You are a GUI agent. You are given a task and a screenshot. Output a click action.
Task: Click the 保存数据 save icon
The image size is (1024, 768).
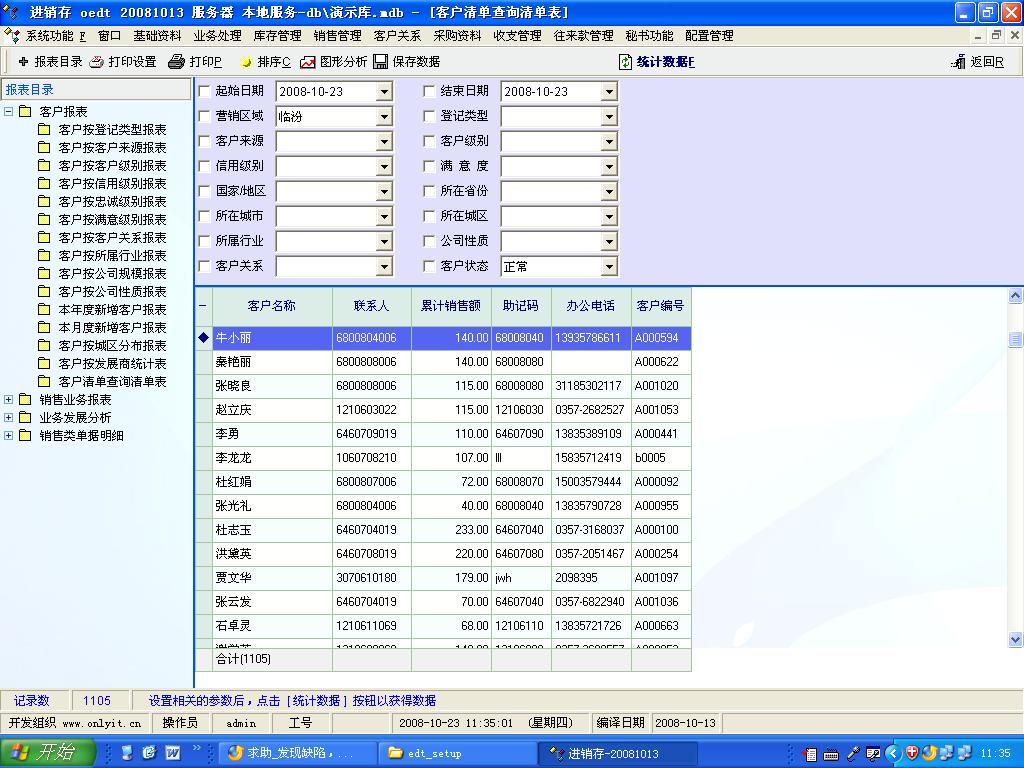coord(381,62)
